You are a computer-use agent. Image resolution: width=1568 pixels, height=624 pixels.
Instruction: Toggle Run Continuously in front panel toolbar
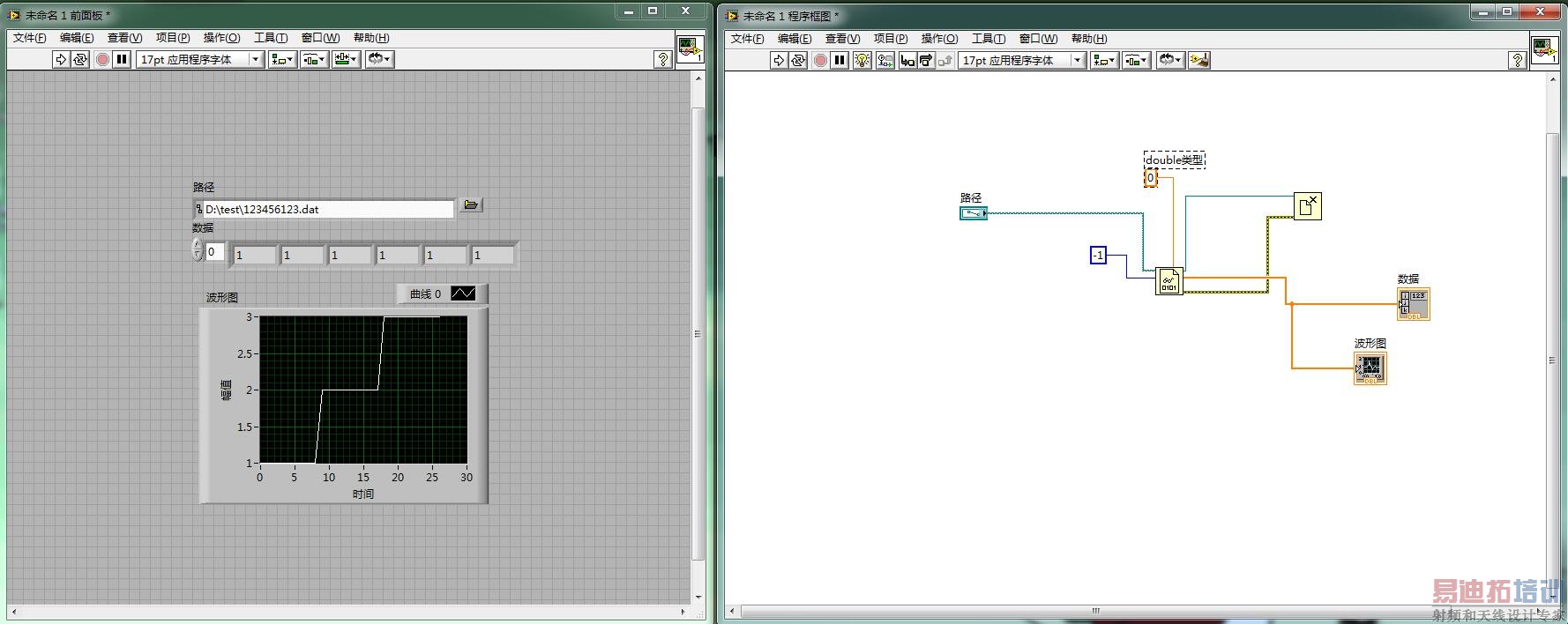click(x=80, y=59)
